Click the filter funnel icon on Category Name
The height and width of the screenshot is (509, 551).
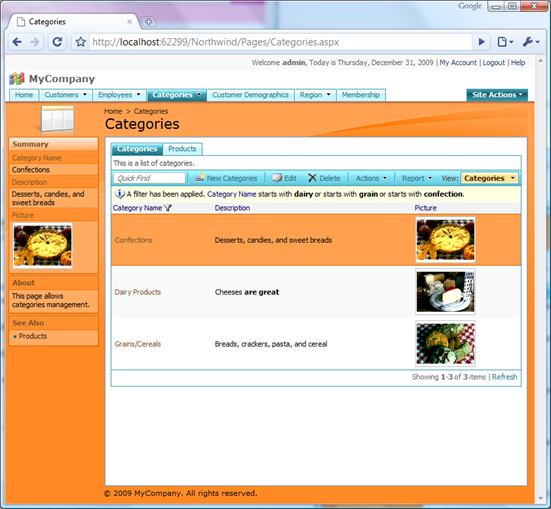coord(168,208)
